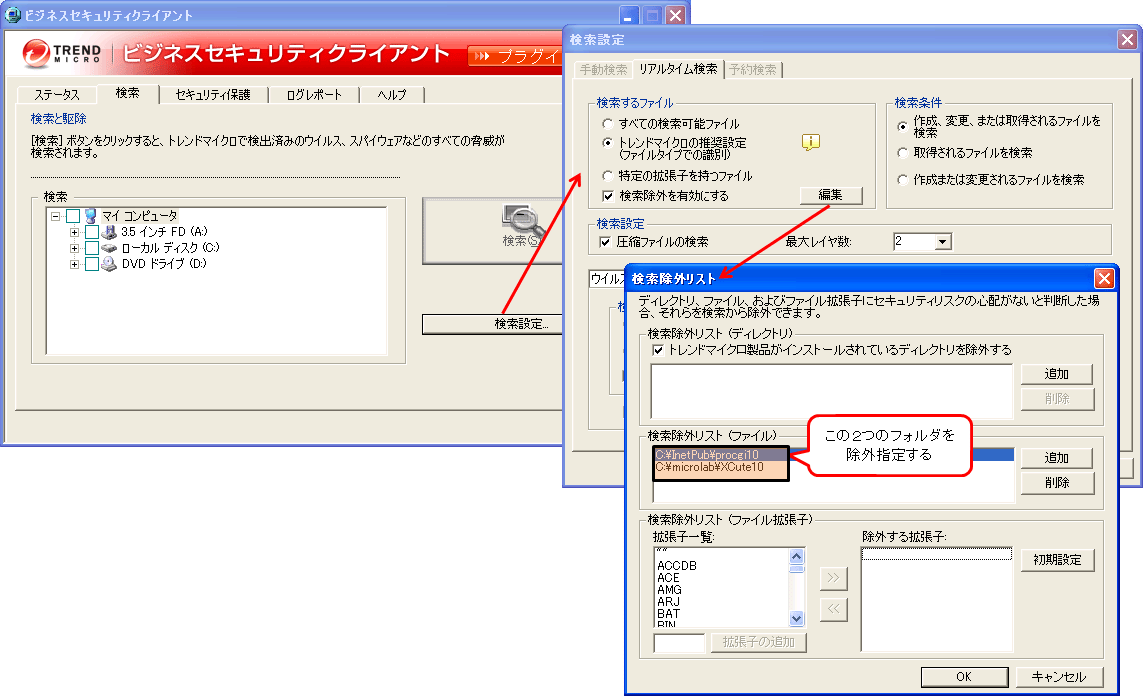The height and width of the screenshot is (696, 1143).
Task: Click the My Computer icon in scan tree
Action: [91, 216]
